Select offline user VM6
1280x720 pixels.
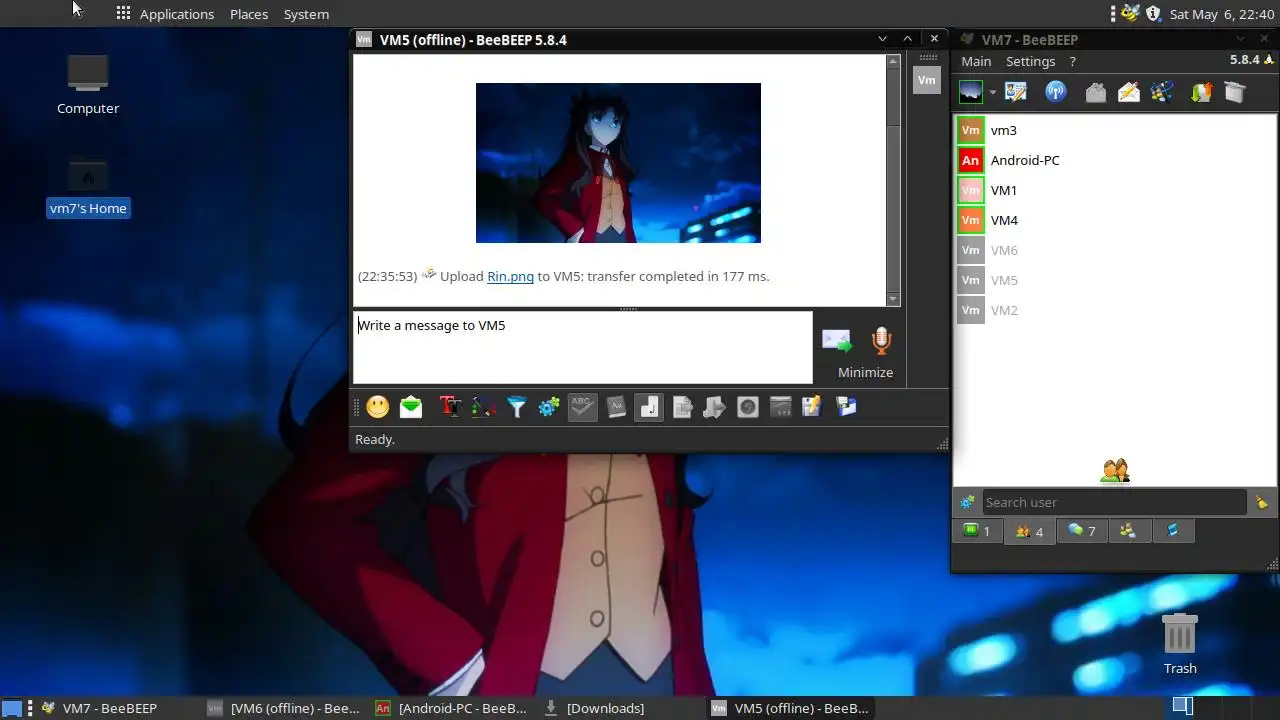pos(1115,250)
